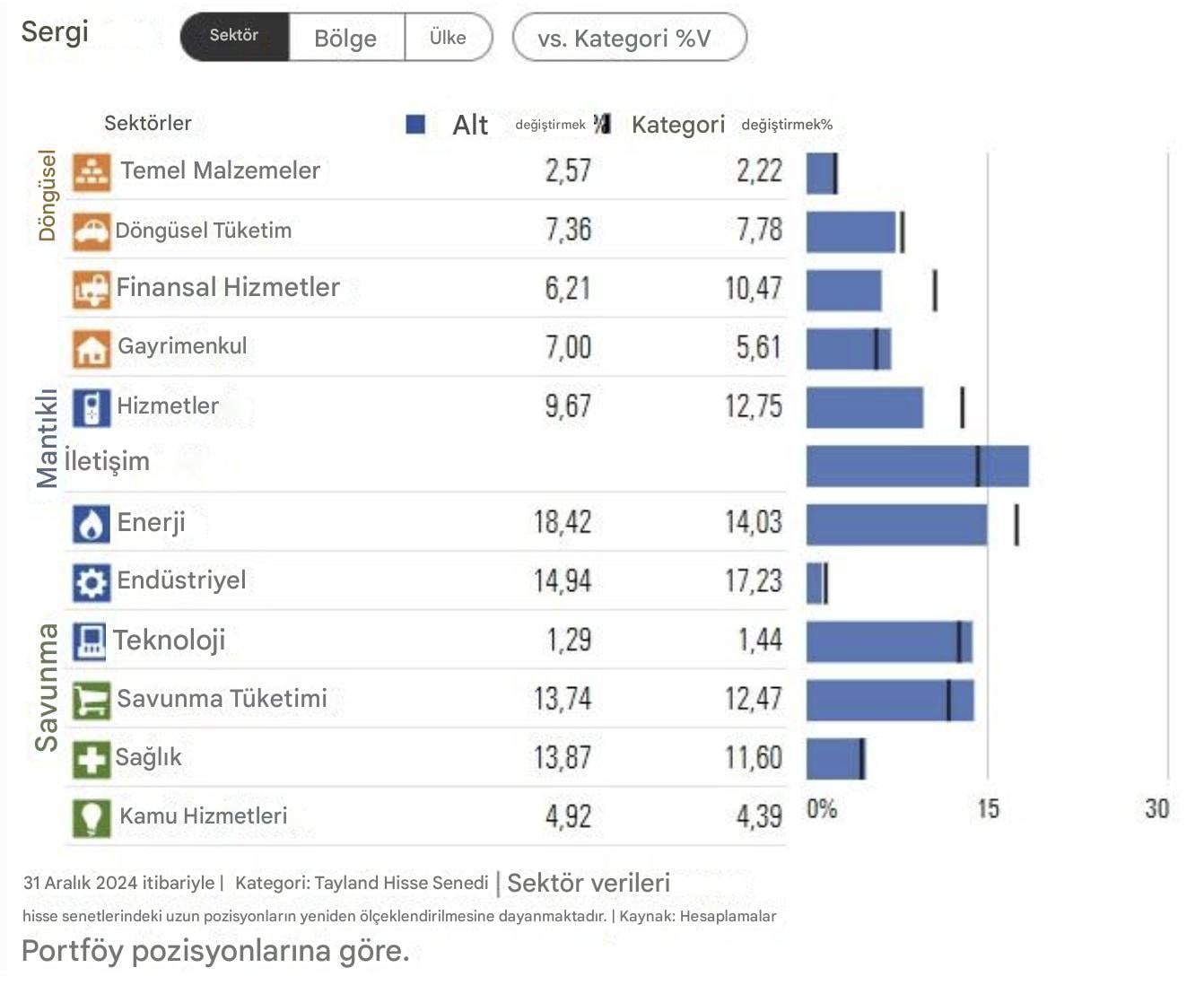Viewport: 1204px width, 985px height.
Task: Click the Savunma Tüketimi shopping cart icon
Action: 92,701
